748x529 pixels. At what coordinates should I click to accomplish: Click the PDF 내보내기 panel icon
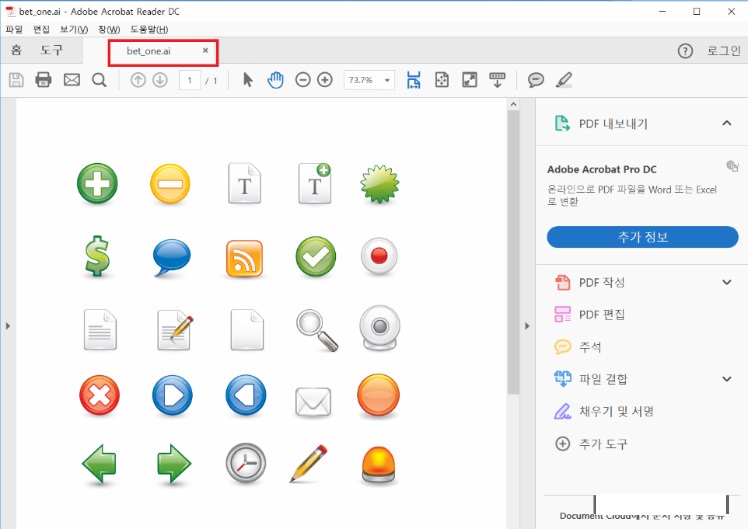coord(562,124)
